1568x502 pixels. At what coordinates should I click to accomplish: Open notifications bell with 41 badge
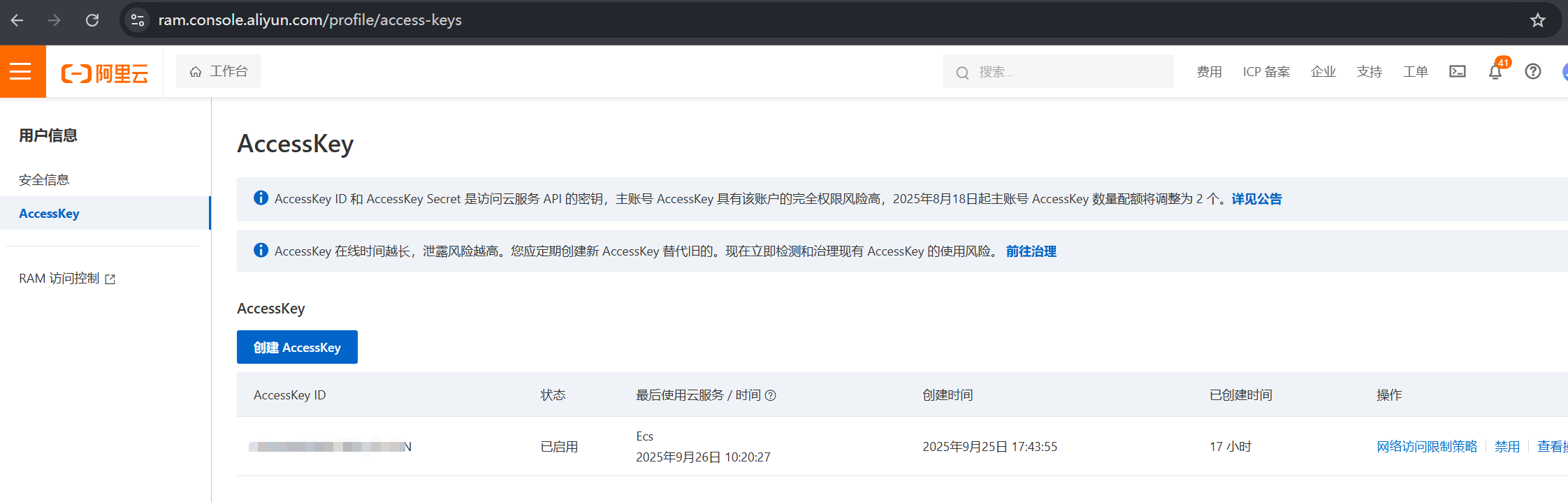pos(1495,71)
